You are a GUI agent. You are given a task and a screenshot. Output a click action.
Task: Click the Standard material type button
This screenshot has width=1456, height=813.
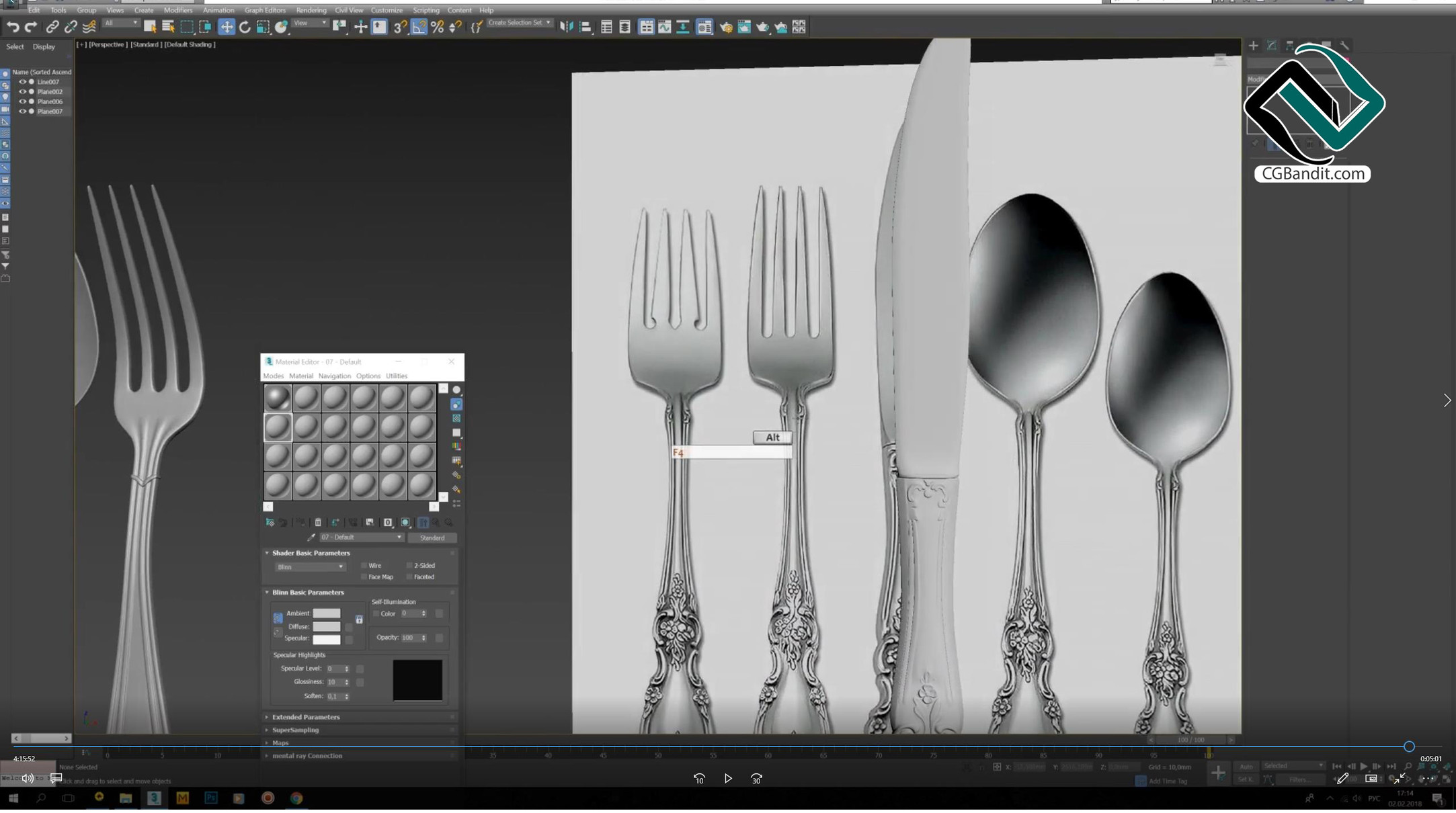tap(432, 538)
